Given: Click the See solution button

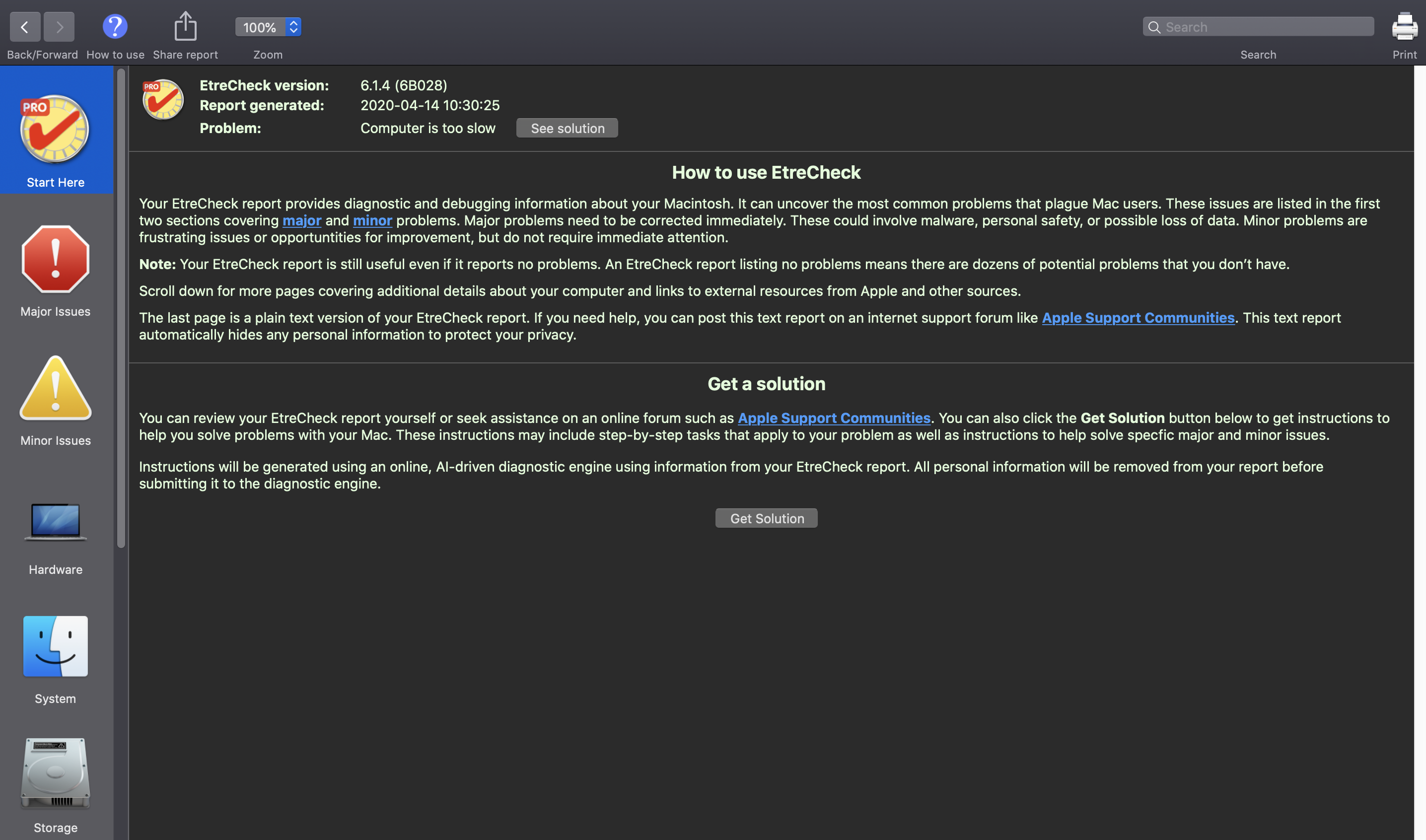Looking at the screenshot, I should click(567, 129).
